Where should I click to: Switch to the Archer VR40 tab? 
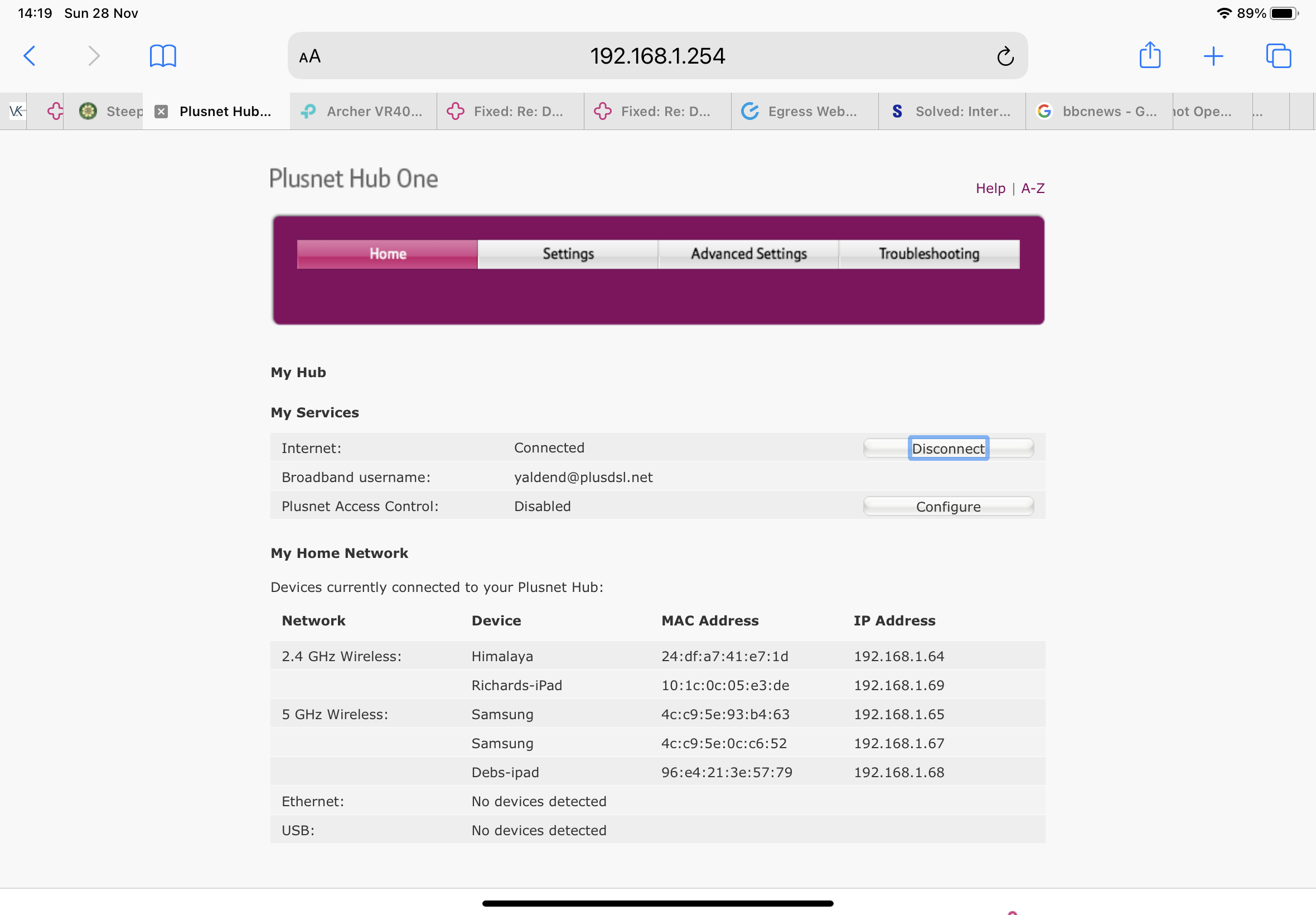click(x=362, y=111)
